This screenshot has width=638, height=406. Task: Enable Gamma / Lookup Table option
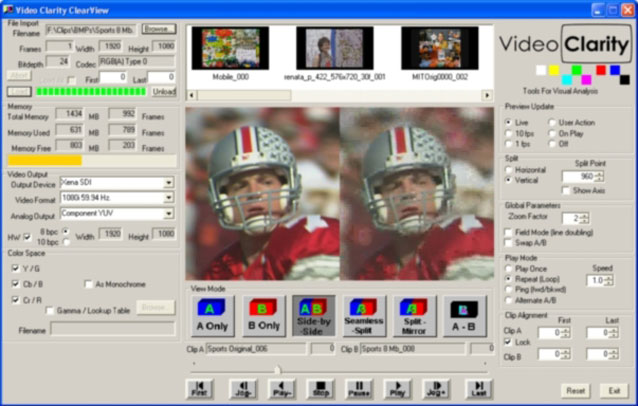click(50, 310)
